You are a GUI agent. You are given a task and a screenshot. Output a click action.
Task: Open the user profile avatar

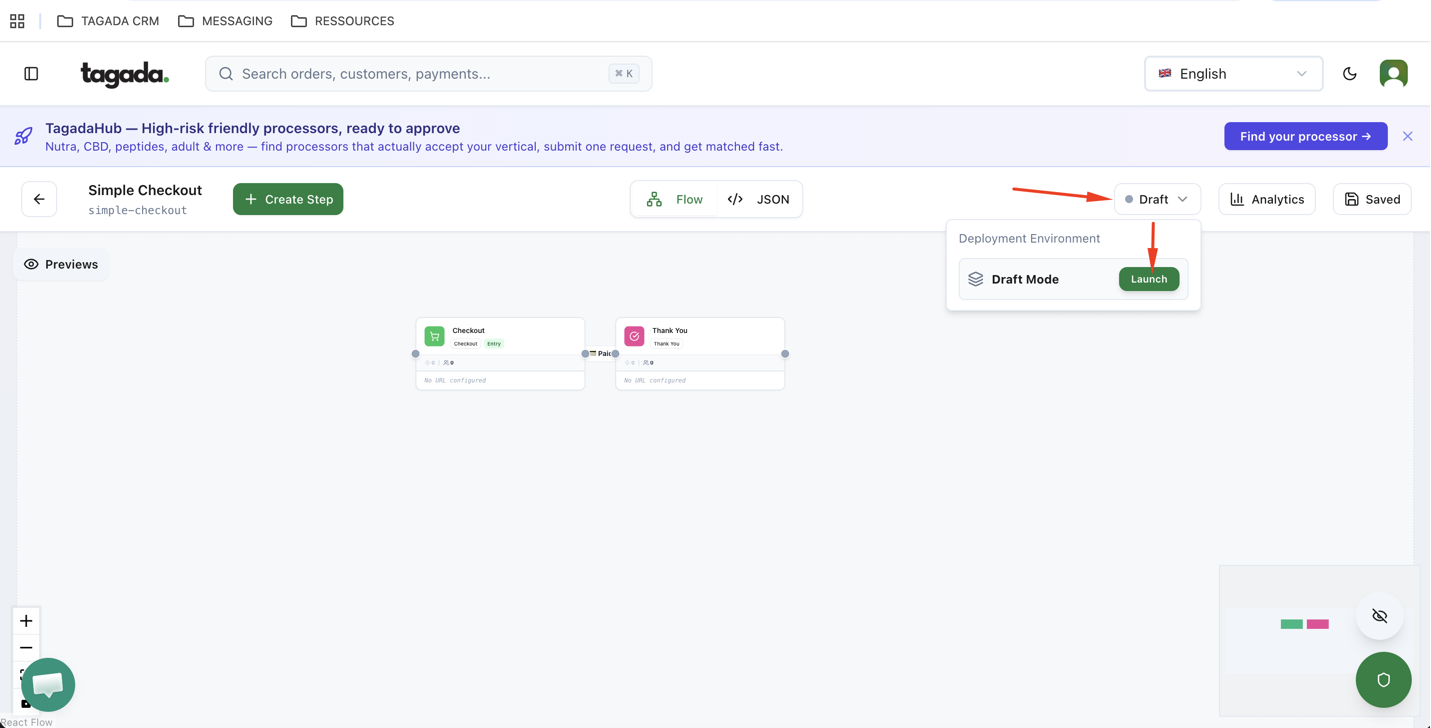tap(1393, 74)
